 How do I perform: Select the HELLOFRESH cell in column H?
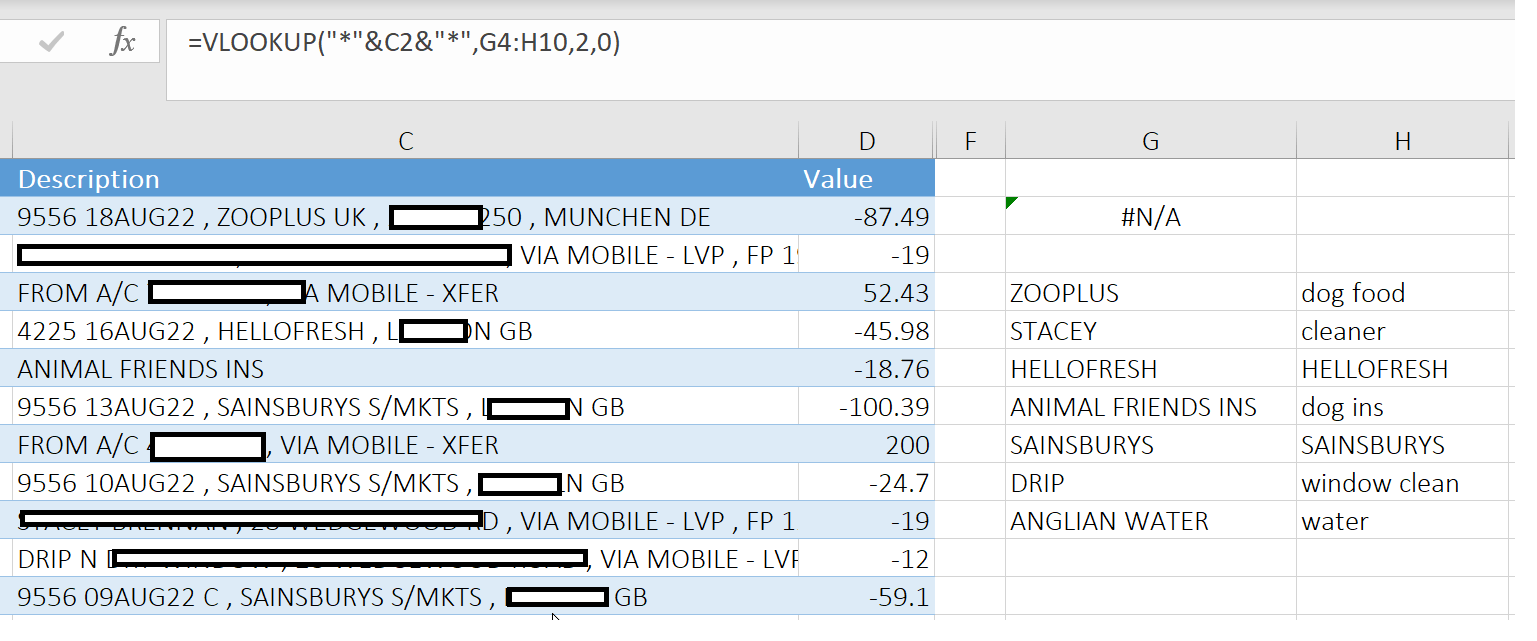1402,369
